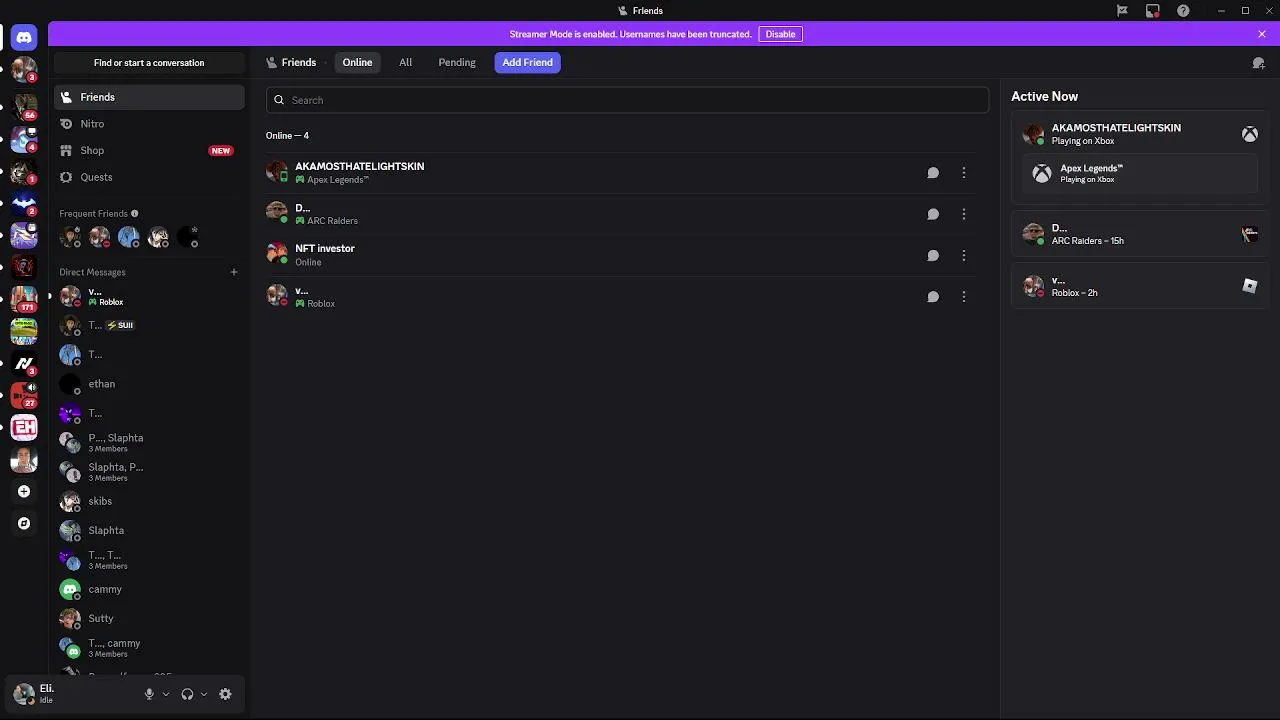
Task: Message the friend playing Roblox
Action: pos(933,296)
